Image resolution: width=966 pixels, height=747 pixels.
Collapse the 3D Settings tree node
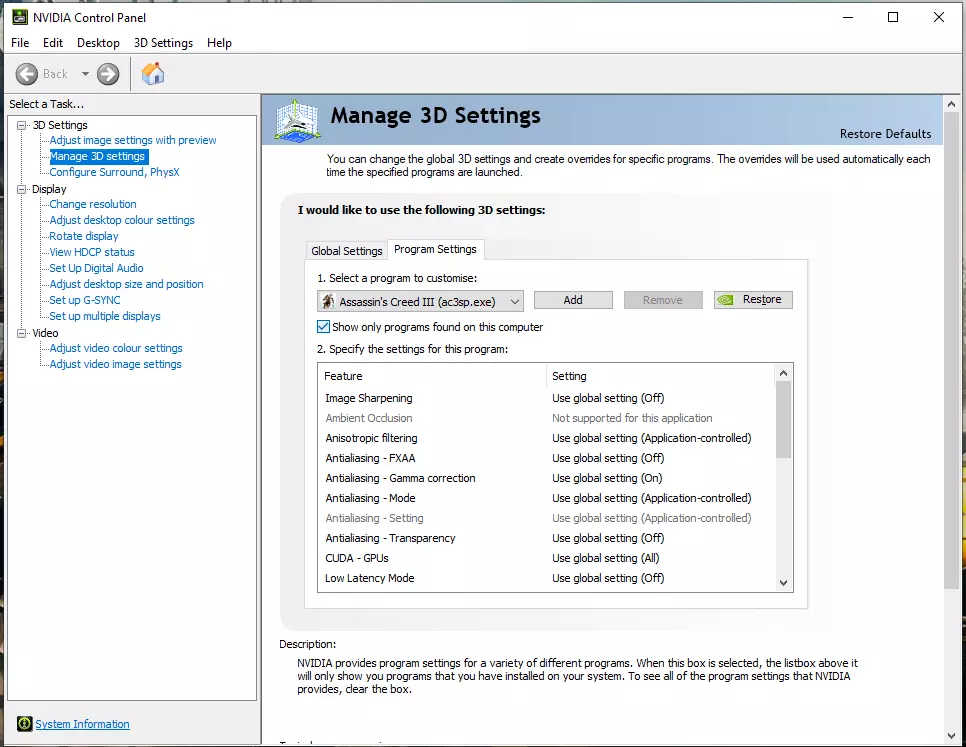click(22, 125)
